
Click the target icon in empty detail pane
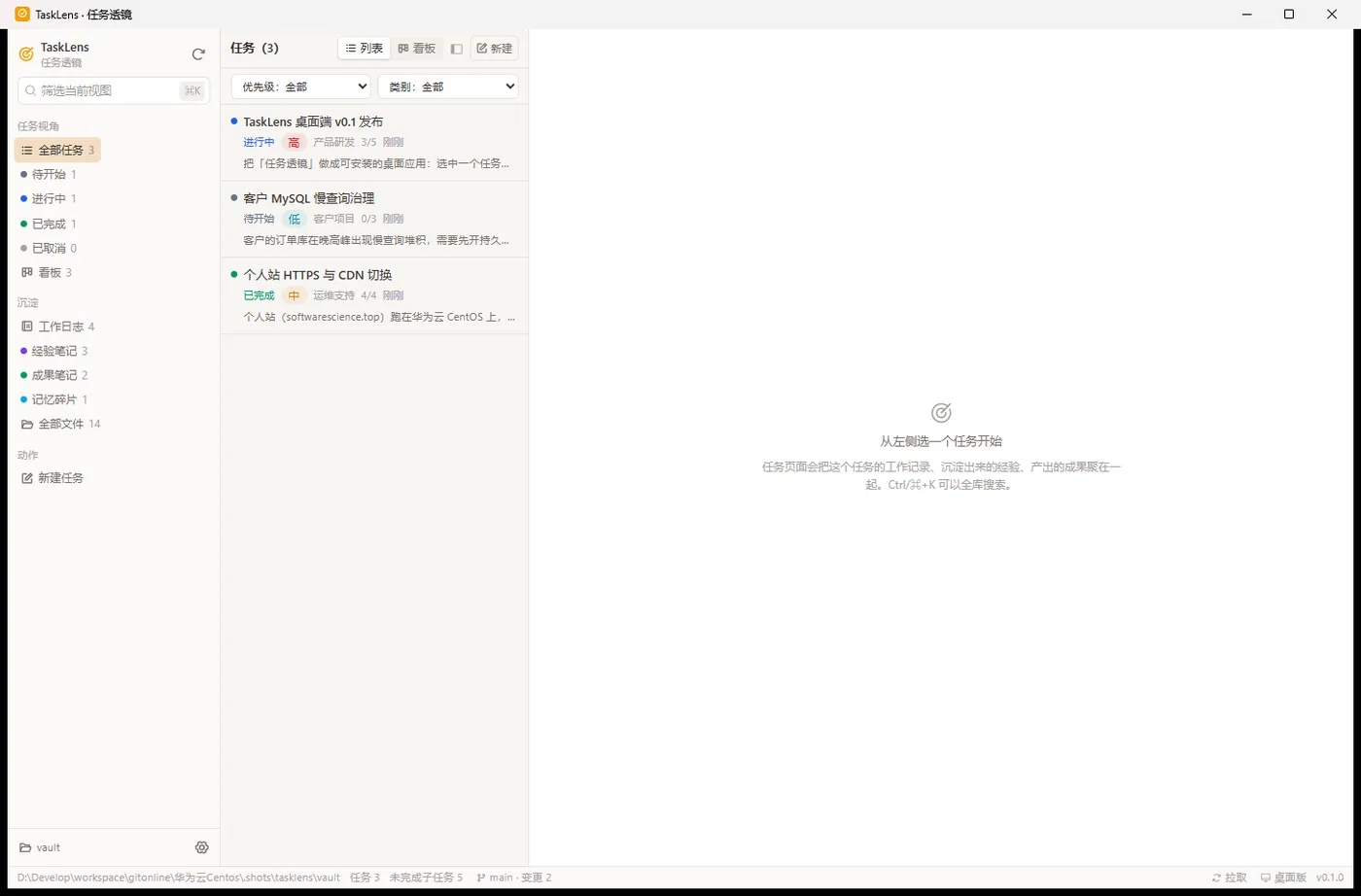(941, 412)
